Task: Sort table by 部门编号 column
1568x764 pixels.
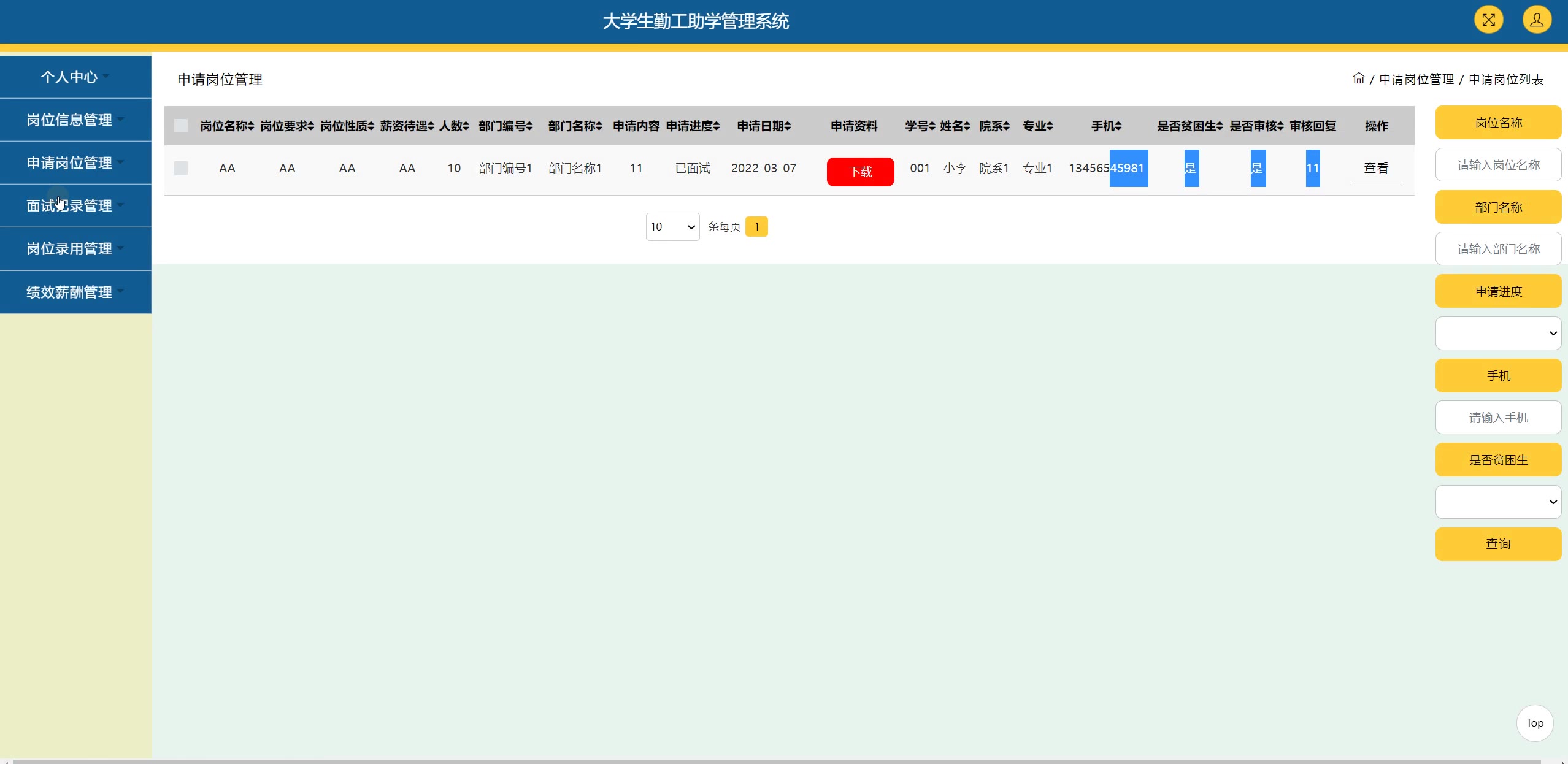Action: [505, 126]
